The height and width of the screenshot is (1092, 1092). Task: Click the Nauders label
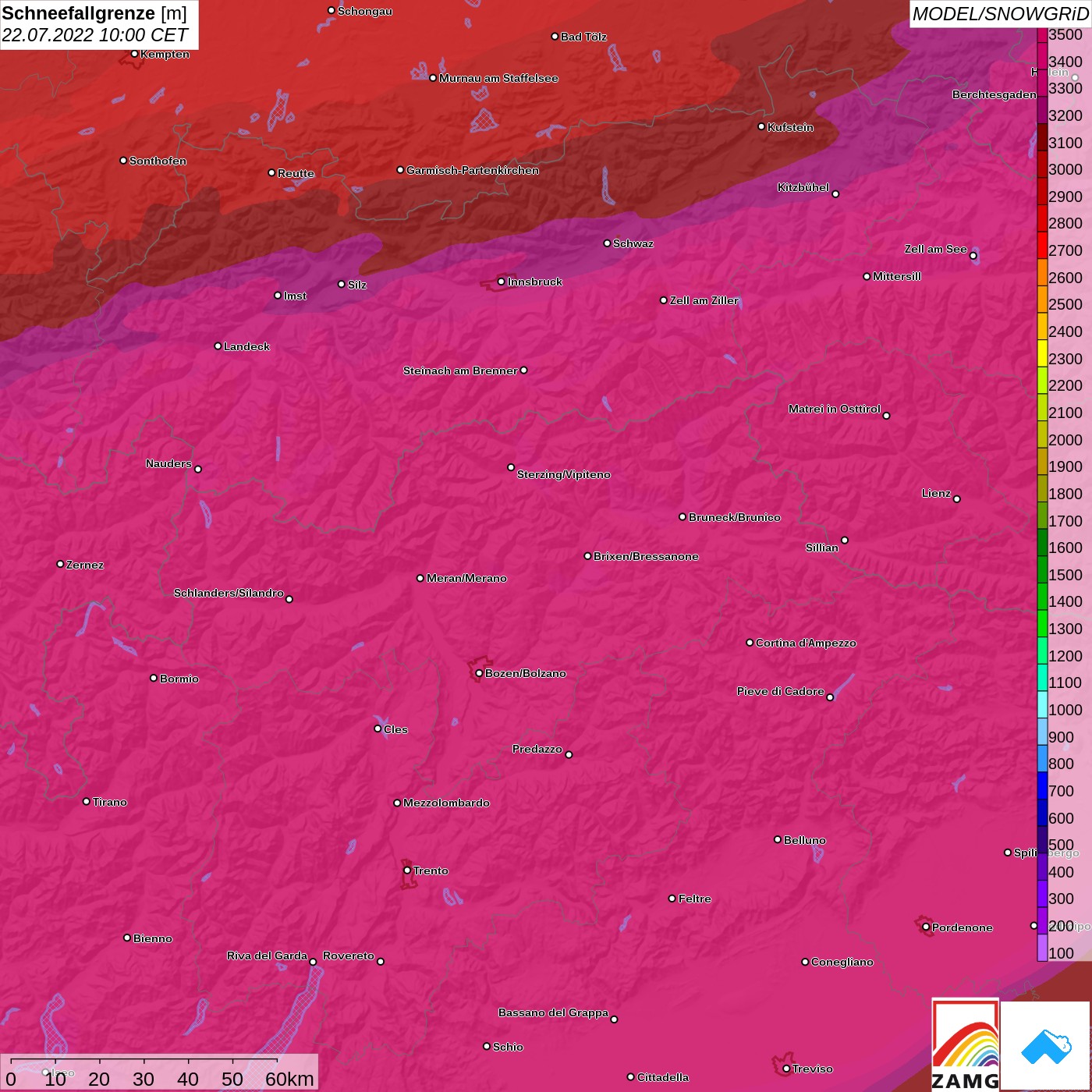168,463
